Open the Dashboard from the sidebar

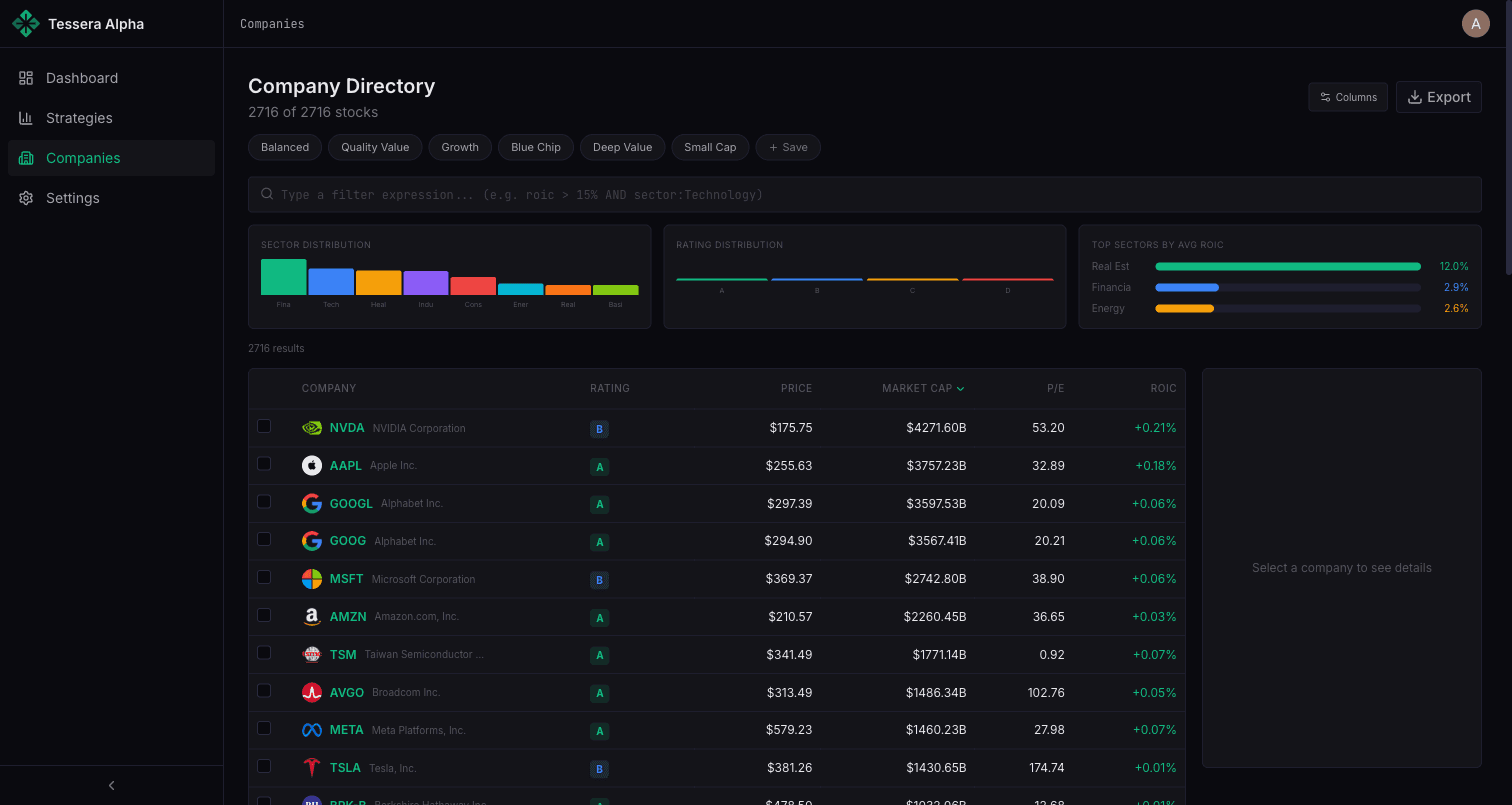(x=81, y=77)
